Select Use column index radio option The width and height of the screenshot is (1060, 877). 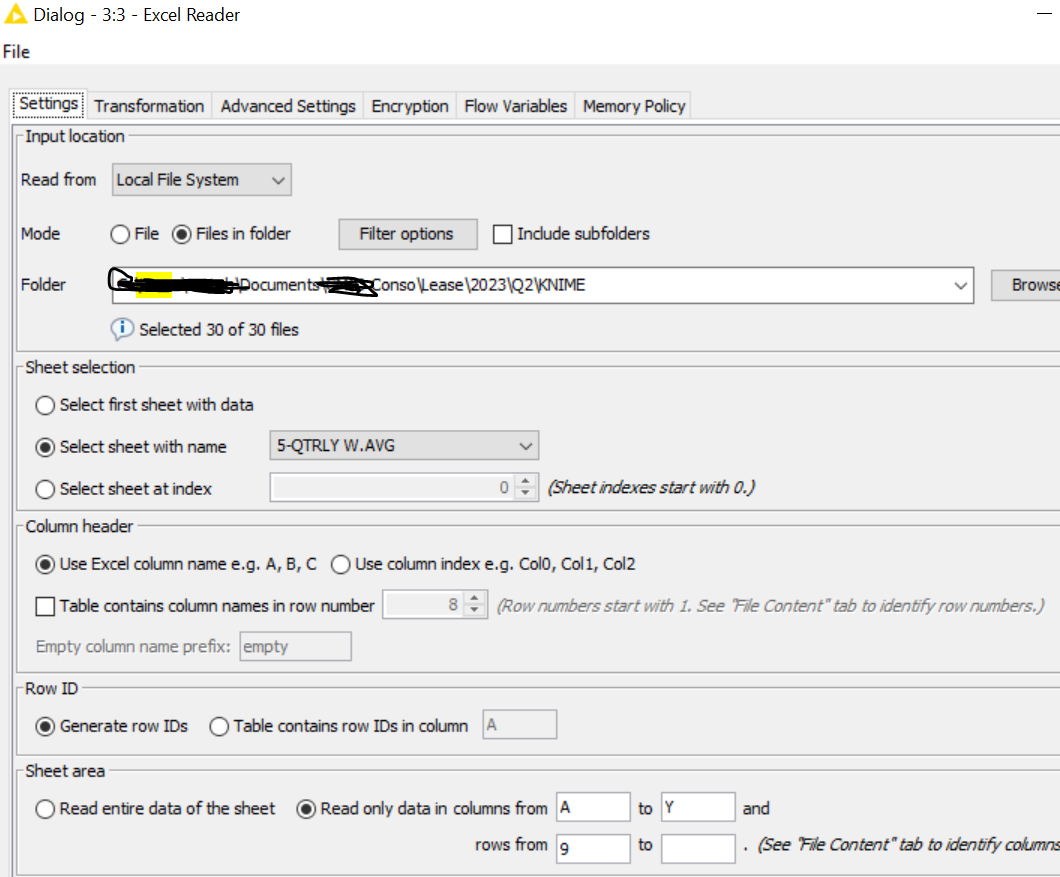point(340,564)
